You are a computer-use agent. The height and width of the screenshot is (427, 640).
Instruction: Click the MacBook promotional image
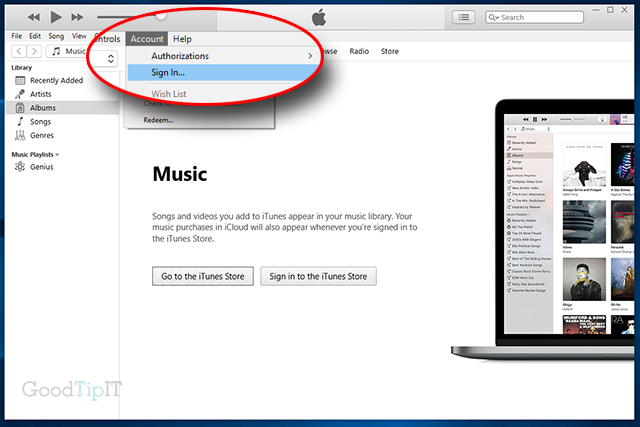(543, 230)
